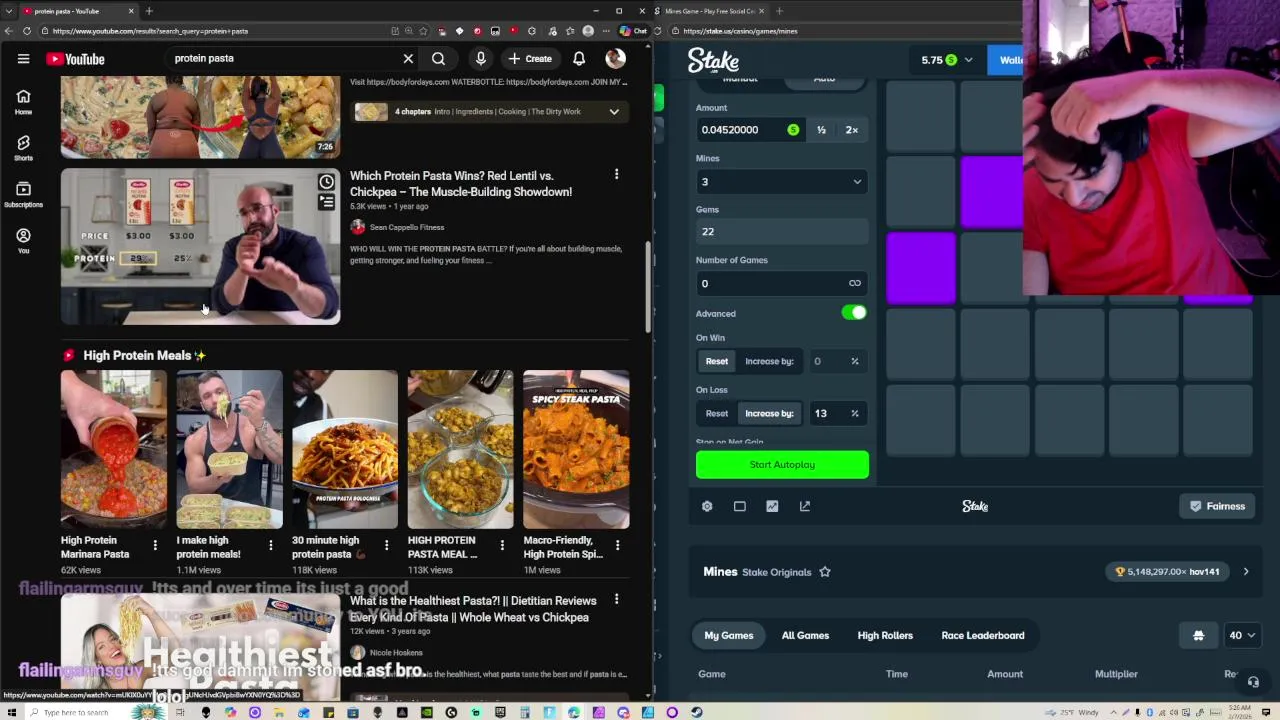Click the YouTube search magnifier button
This screenshot has width=1280, height=720.
point(438,59)
